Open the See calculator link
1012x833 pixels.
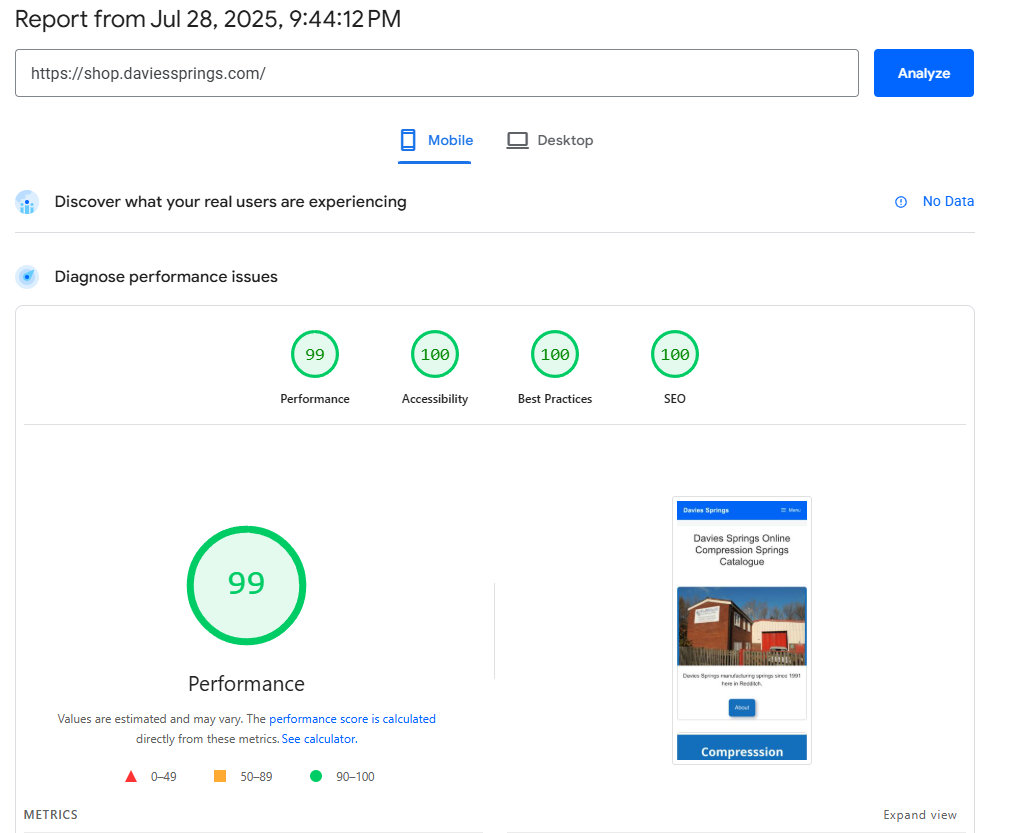coord(319,739)
